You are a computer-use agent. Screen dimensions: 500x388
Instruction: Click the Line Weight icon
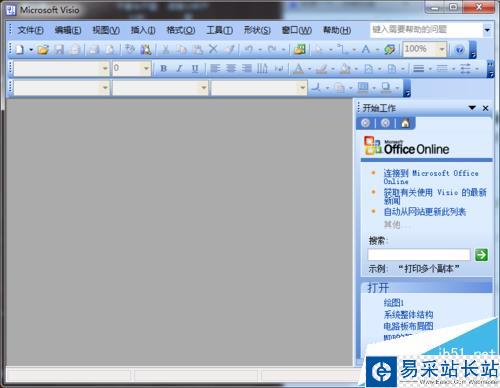click(x=419, y=69)
